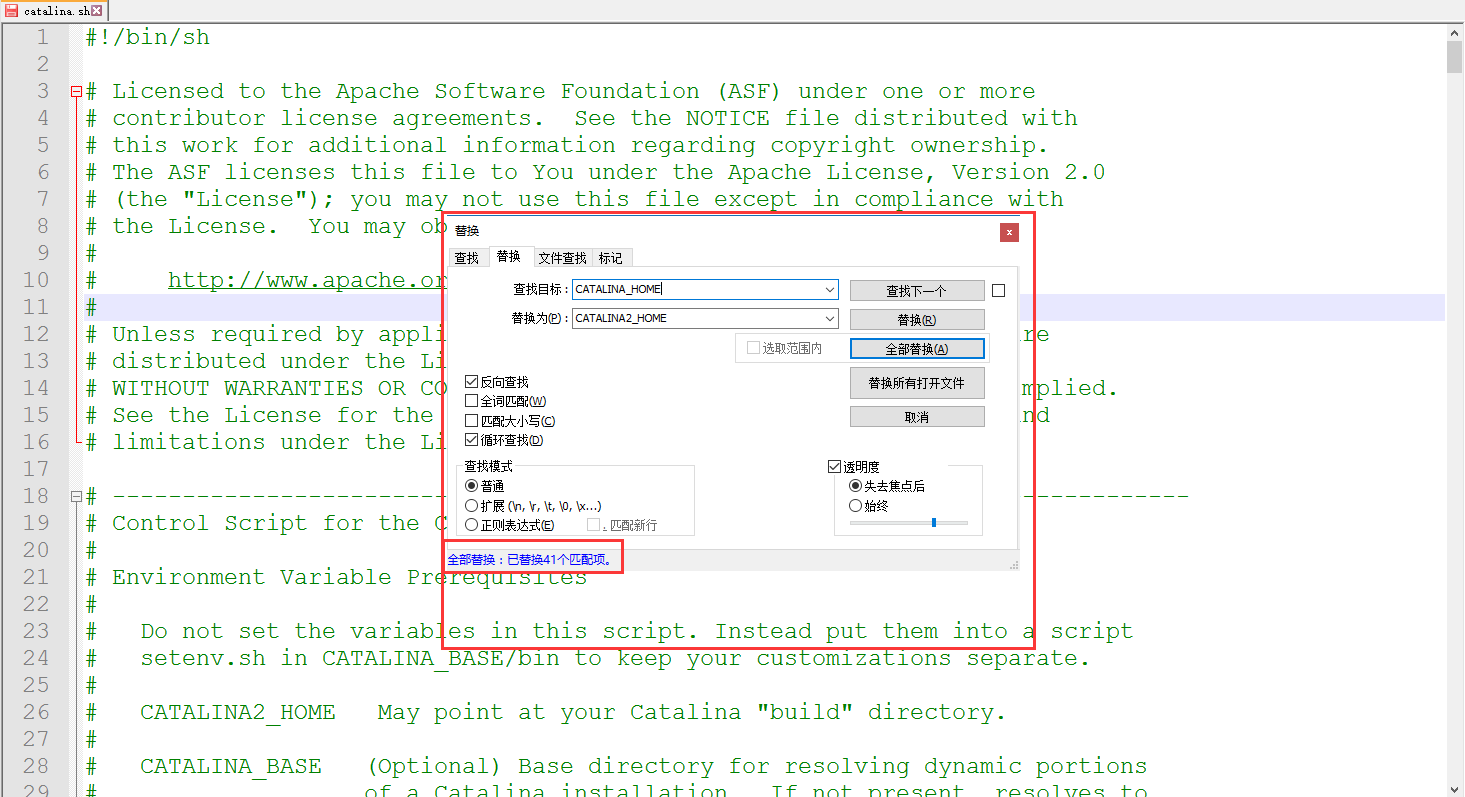Uncheck the 反向查找 checkbox
Viewport: 1465px width, 797px height.
click(472, 382)
